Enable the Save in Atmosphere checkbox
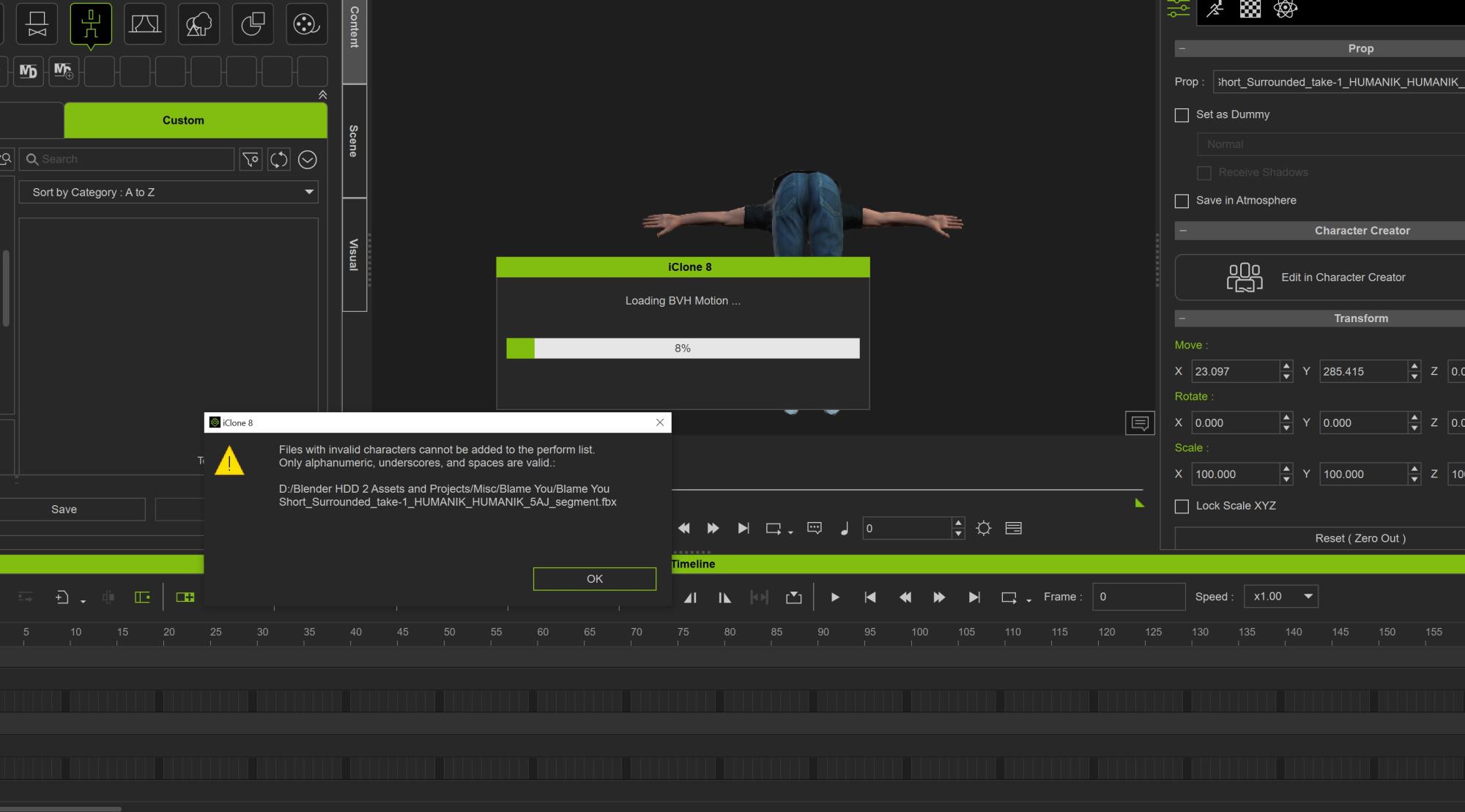 (1182, 201)
